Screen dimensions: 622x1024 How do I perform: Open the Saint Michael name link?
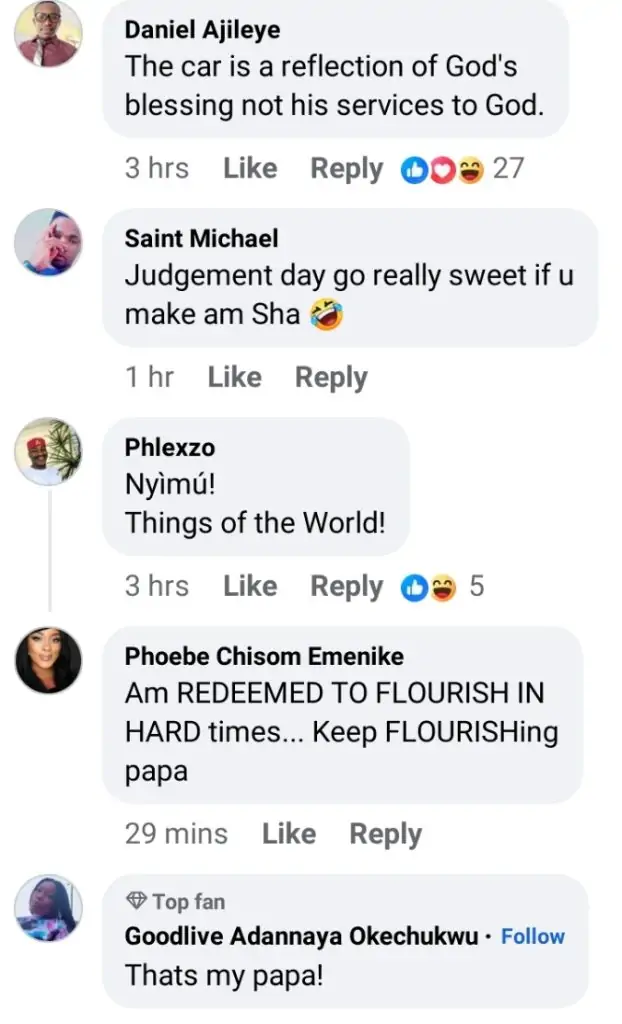coord(201,239)
